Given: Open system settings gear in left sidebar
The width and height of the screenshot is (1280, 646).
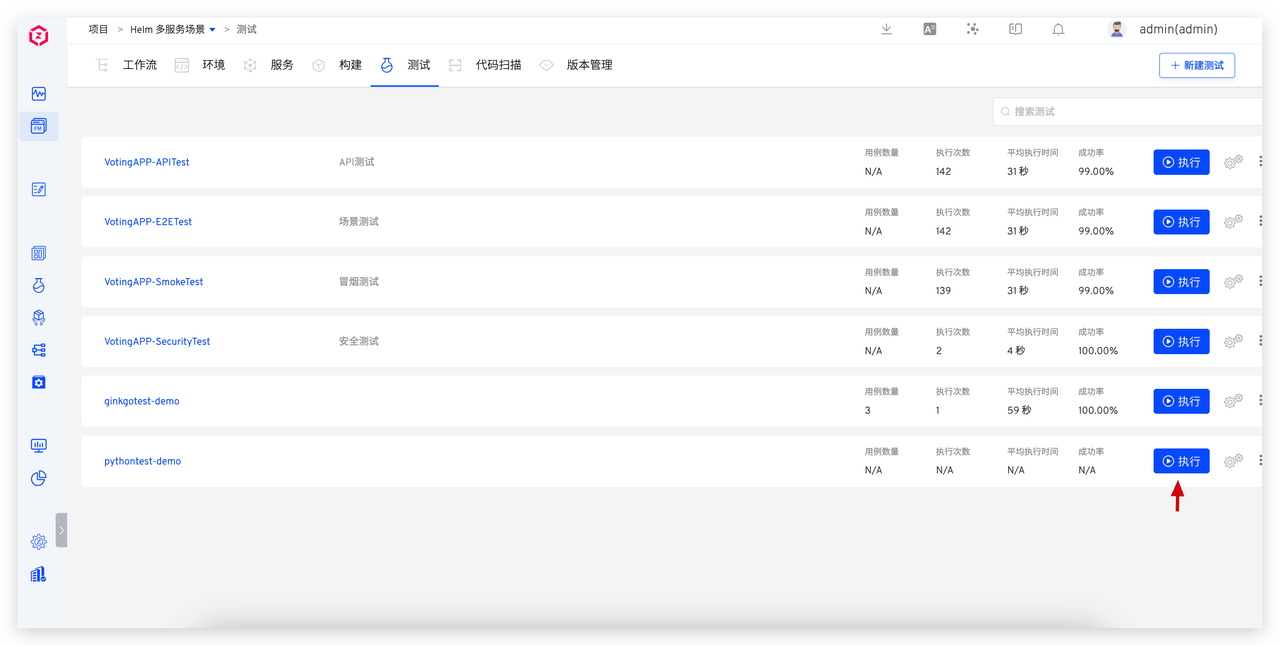Looking at the screenshot, I should click(39, 542).
